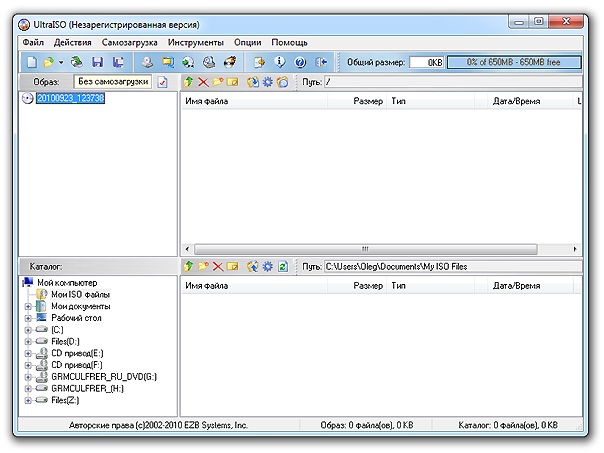The image size is (604, 453).
Task: Open the Помощь menu
Action: 289,42
